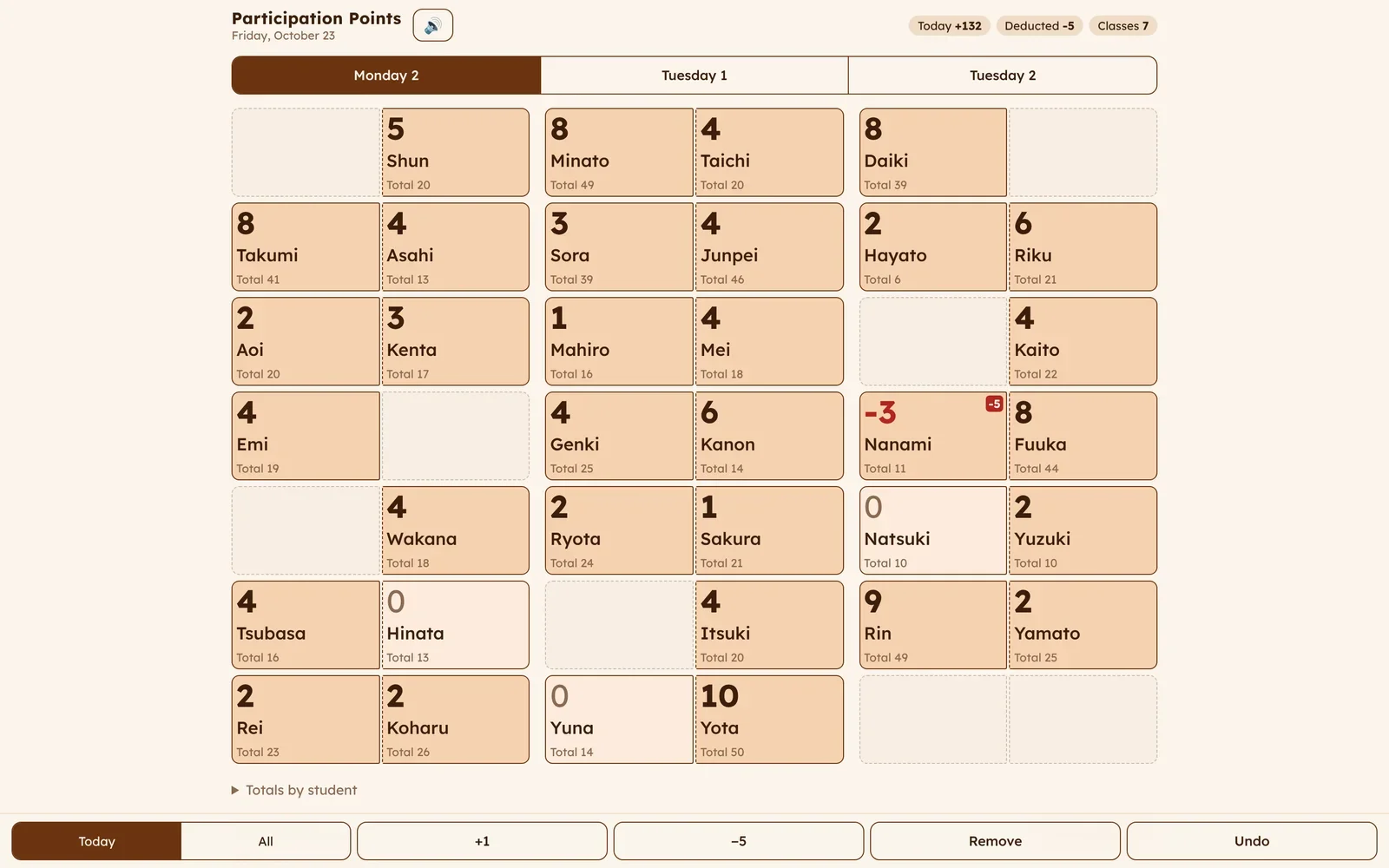Select Koharu's seat card
The image size is (1389, 868).
456,720
